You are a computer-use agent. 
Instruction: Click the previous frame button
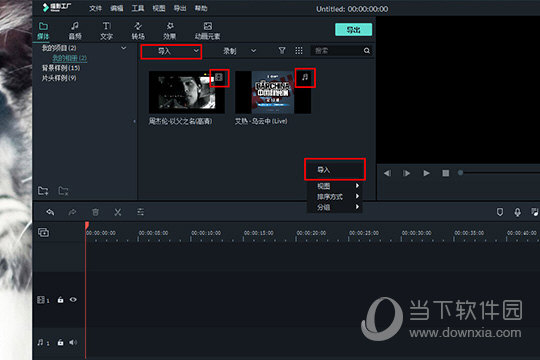point(387,173)
